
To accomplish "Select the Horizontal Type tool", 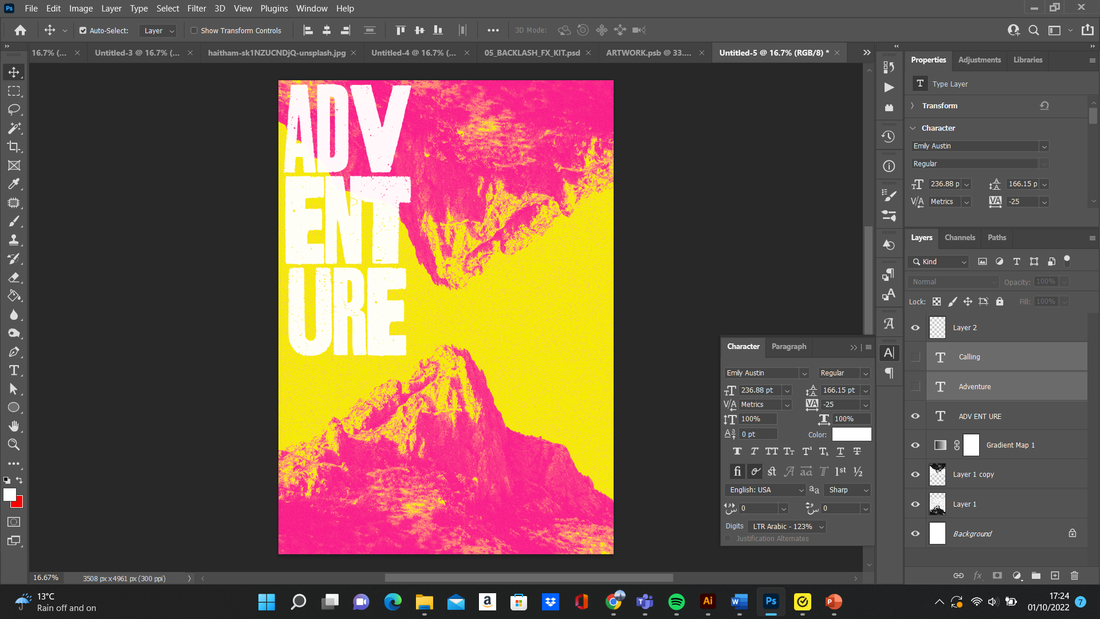I will point(14,370).
